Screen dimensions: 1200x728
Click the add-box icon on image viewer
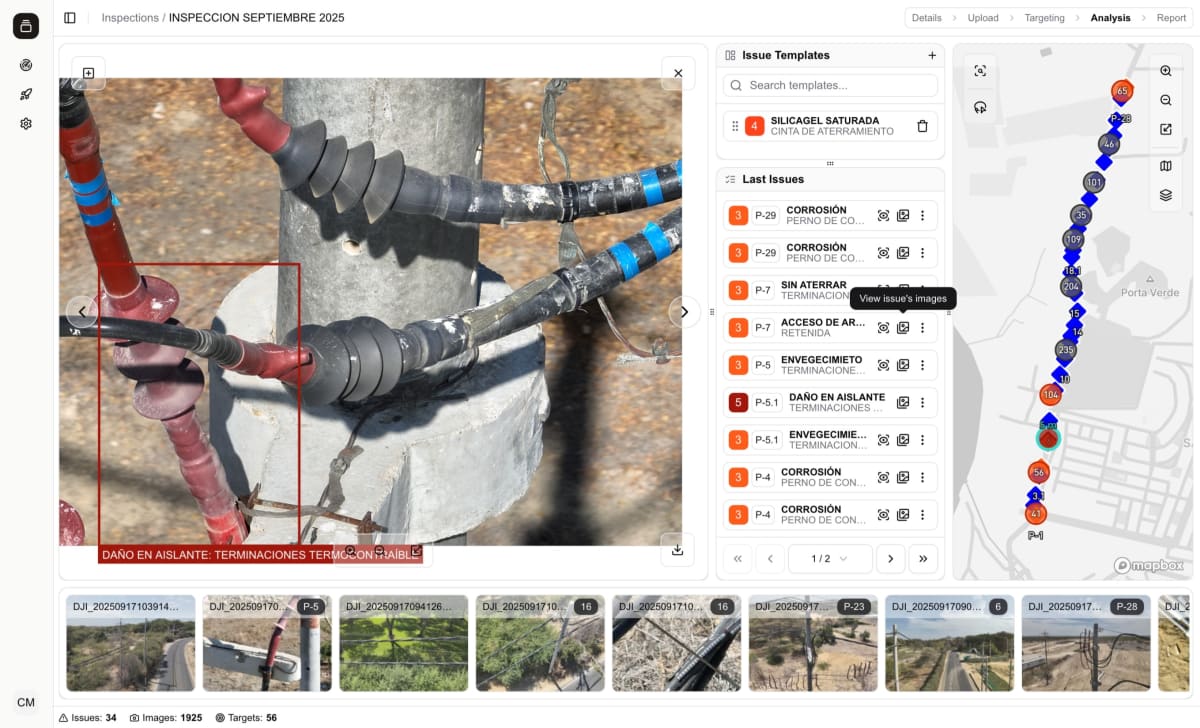click(88, 73)
